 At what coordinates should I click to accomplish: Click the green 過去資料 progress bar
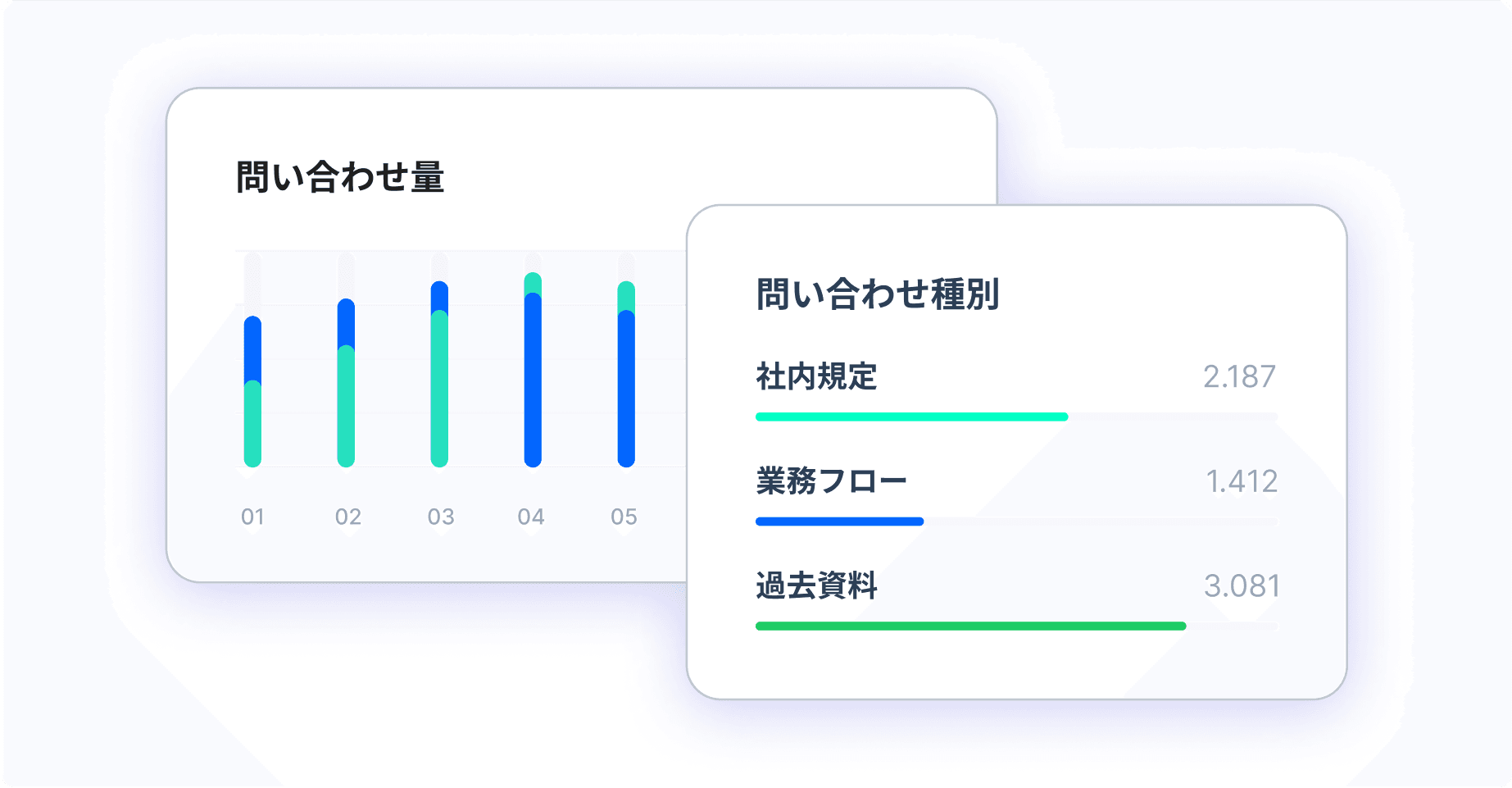[971, 626]
